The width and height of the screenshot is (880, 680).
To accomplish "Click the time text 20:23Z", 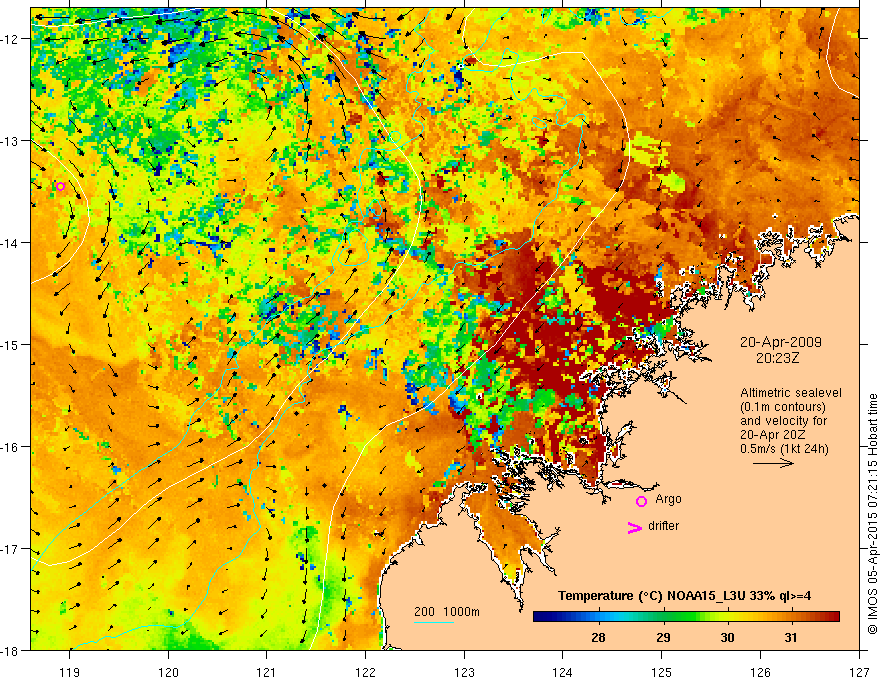I will (777, 358).
